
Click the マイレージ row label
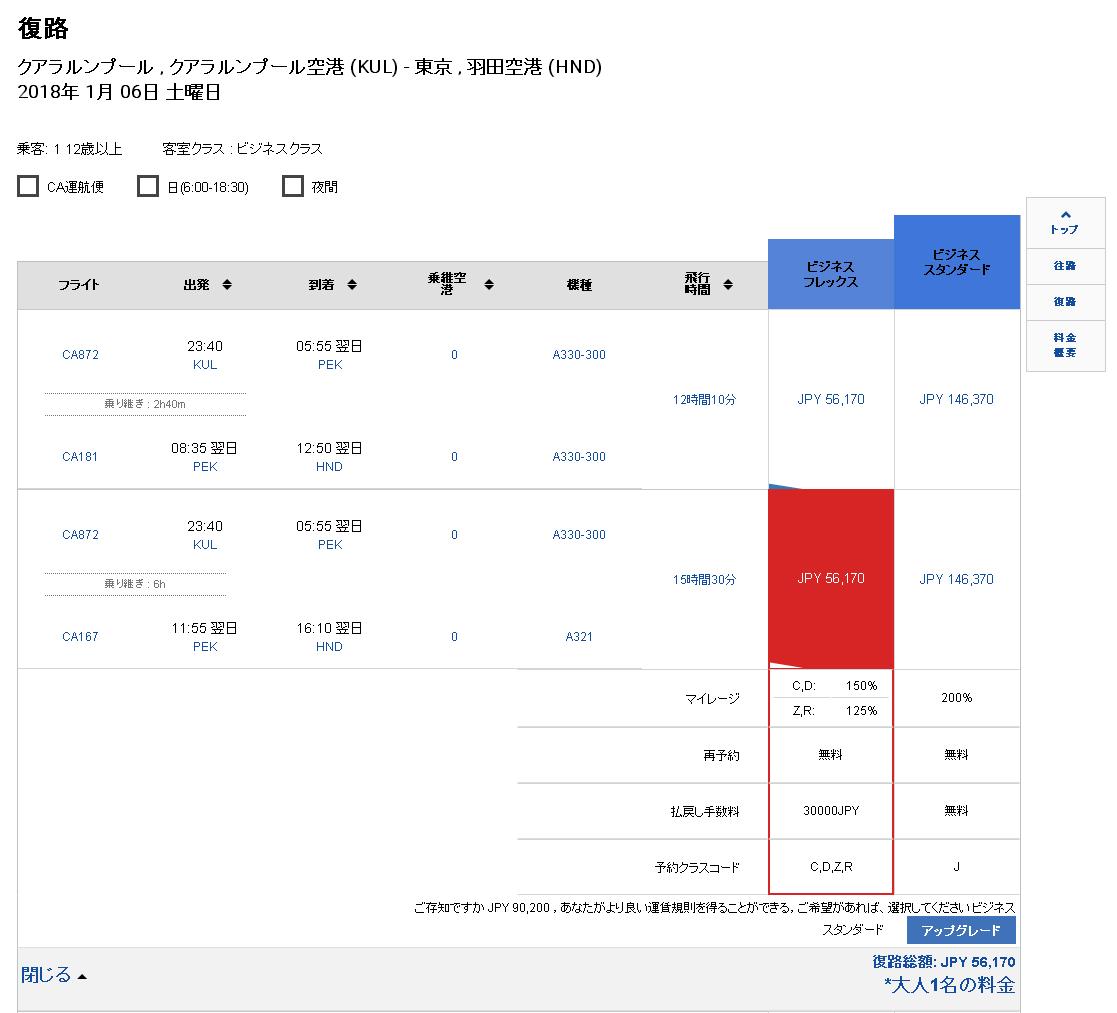[712, 699]
